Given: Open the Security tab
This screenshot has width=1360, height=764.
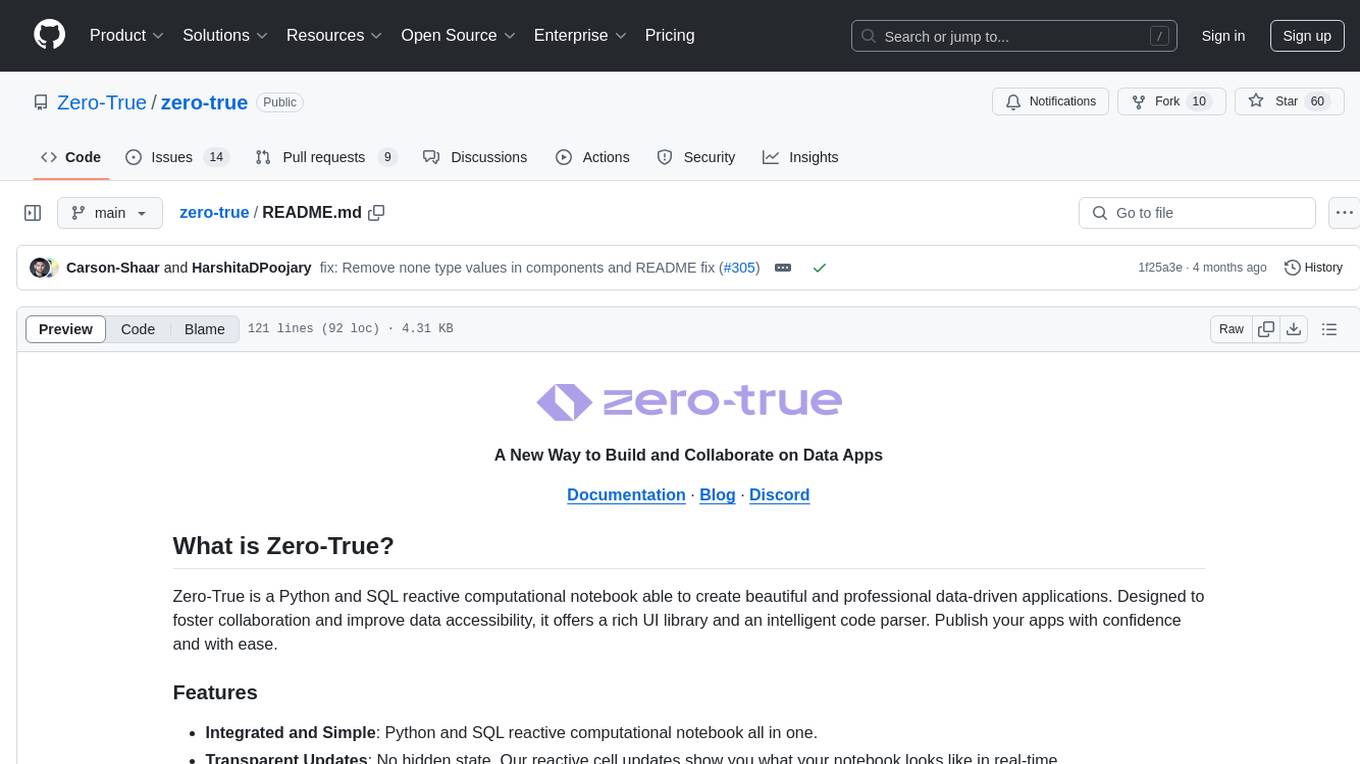Looking at the screenshot, I should [x=696, y=157].
